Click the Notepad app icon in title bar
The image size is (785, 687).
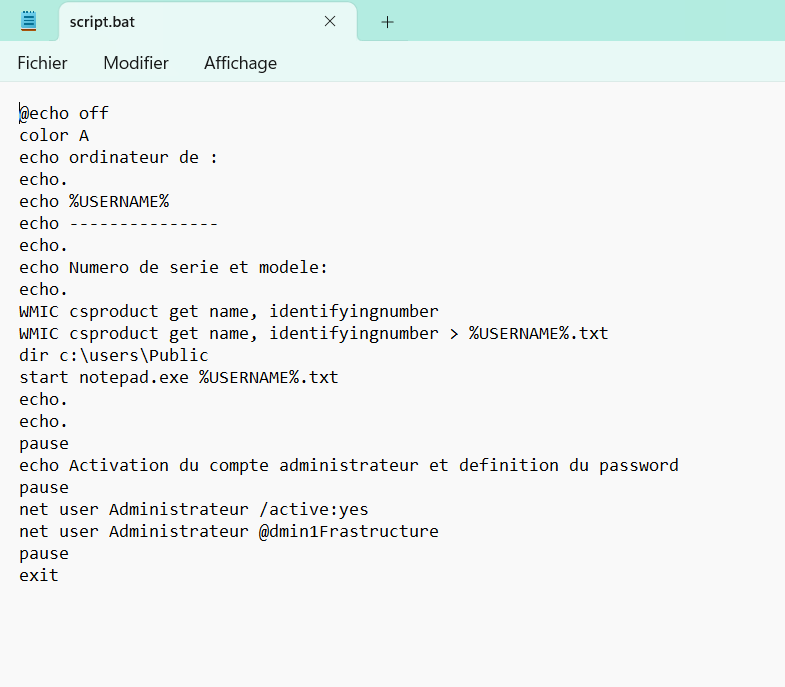(28, 21)
